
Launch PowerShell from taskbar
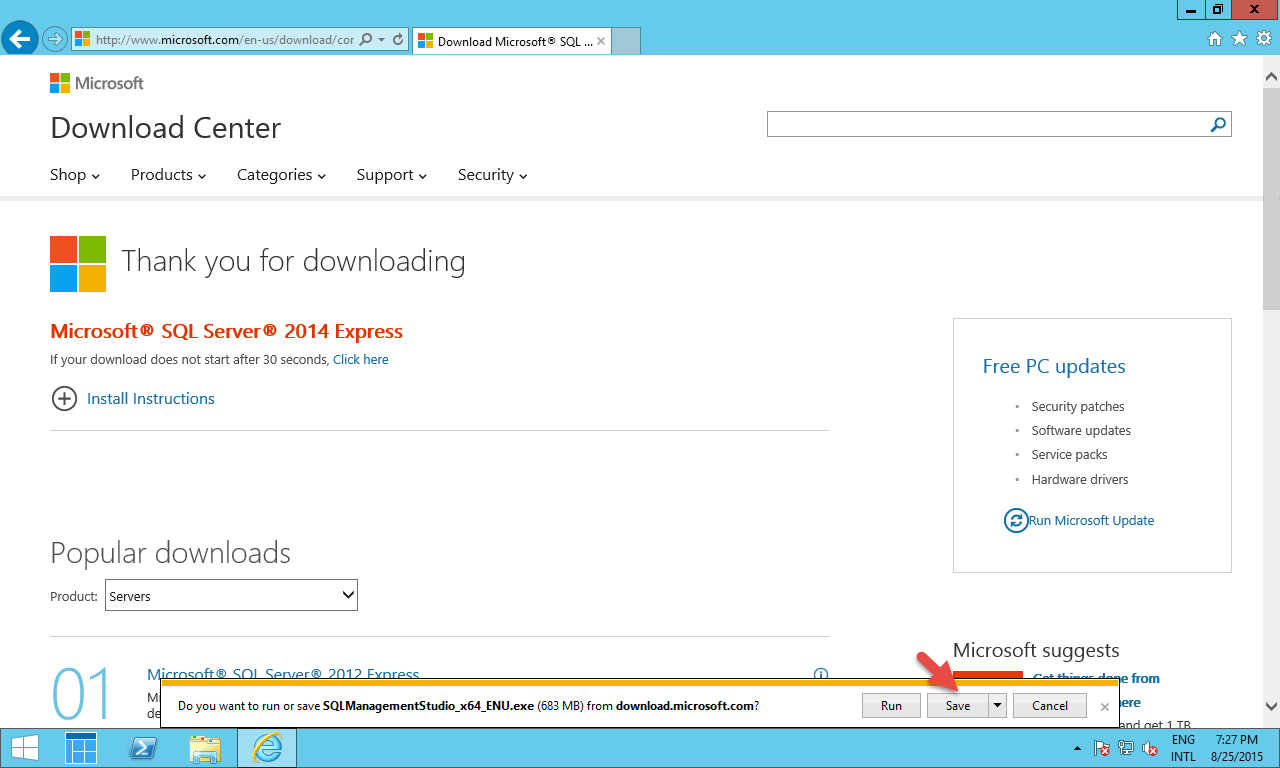point(143,748)
